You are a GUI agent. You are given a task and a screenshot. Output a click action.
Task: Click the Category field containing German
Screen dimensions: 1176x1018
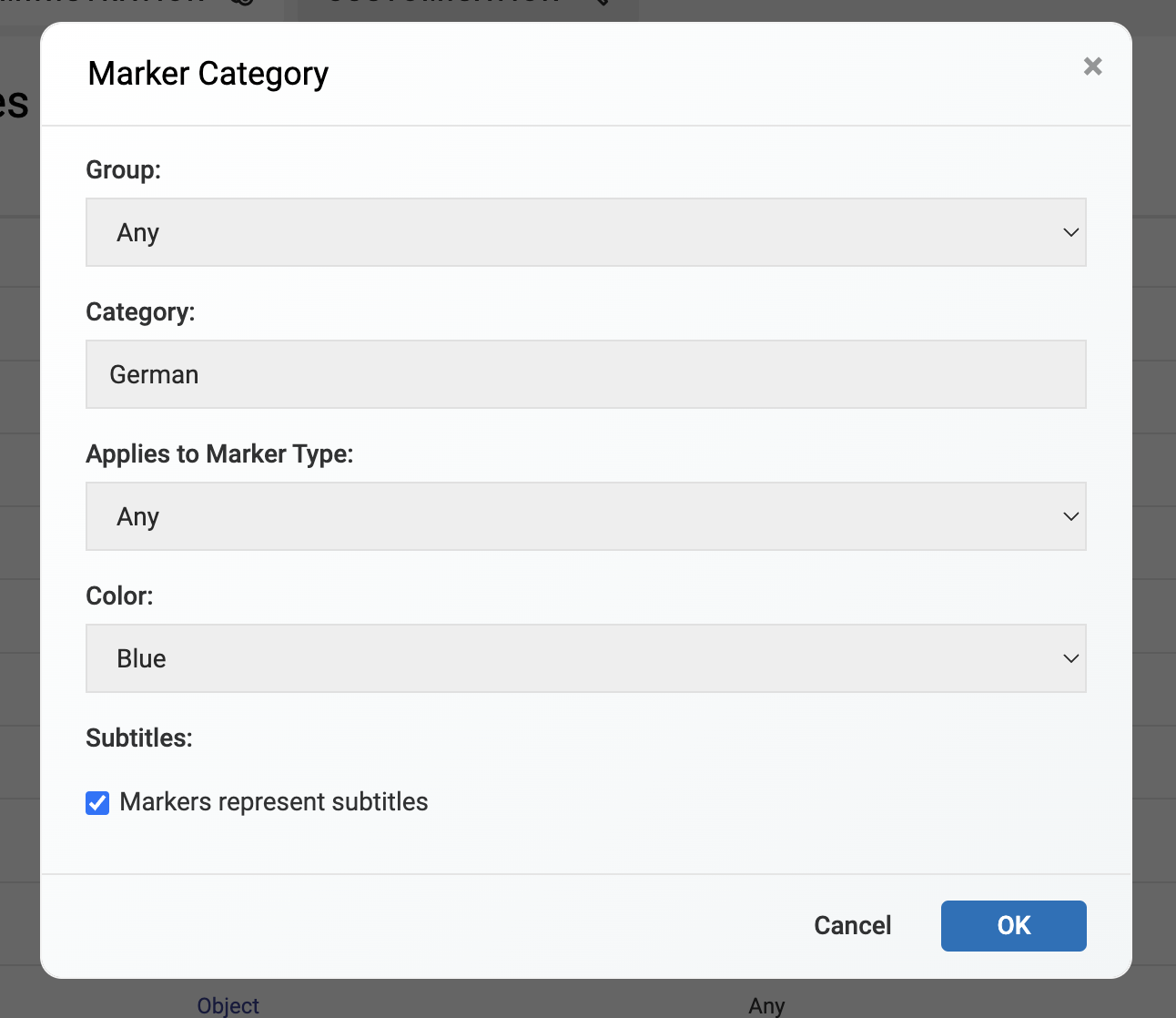(x=586, y=374)
